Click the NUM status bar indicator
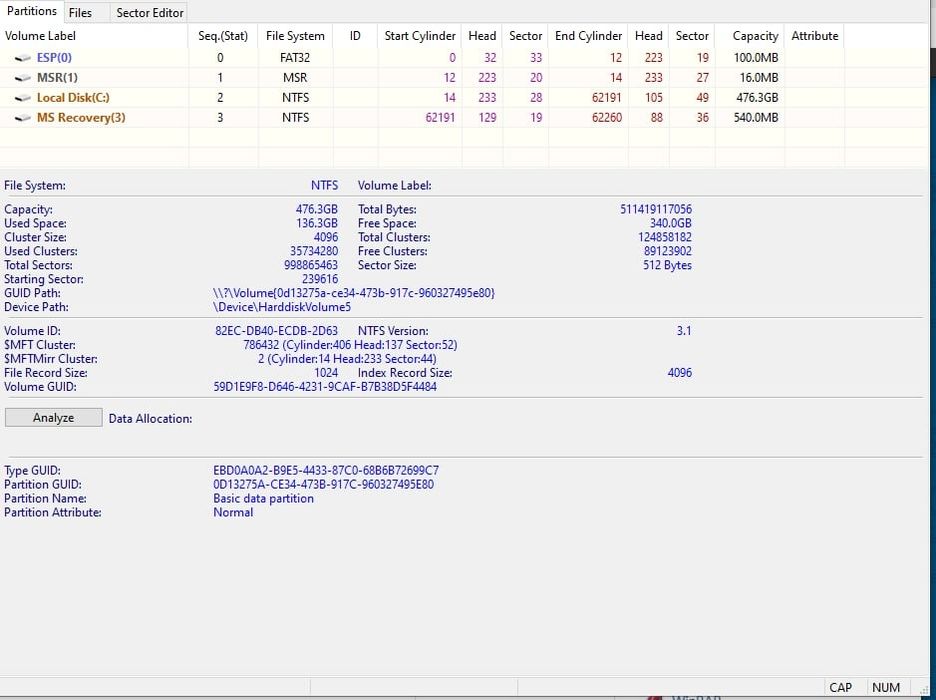 886,687
